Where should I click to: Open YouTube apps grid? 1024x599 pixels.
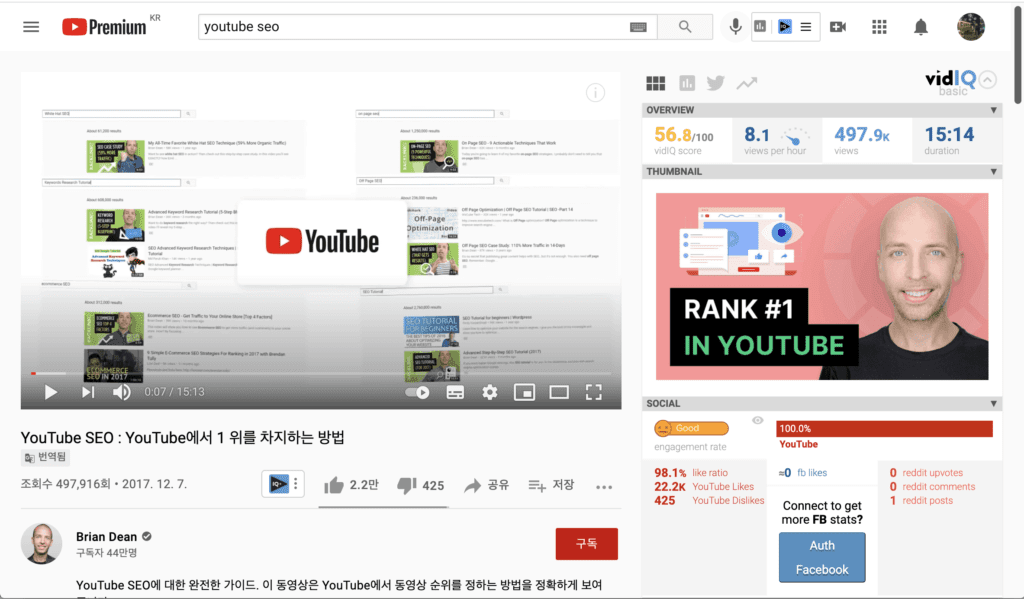(x=879, y=27)
